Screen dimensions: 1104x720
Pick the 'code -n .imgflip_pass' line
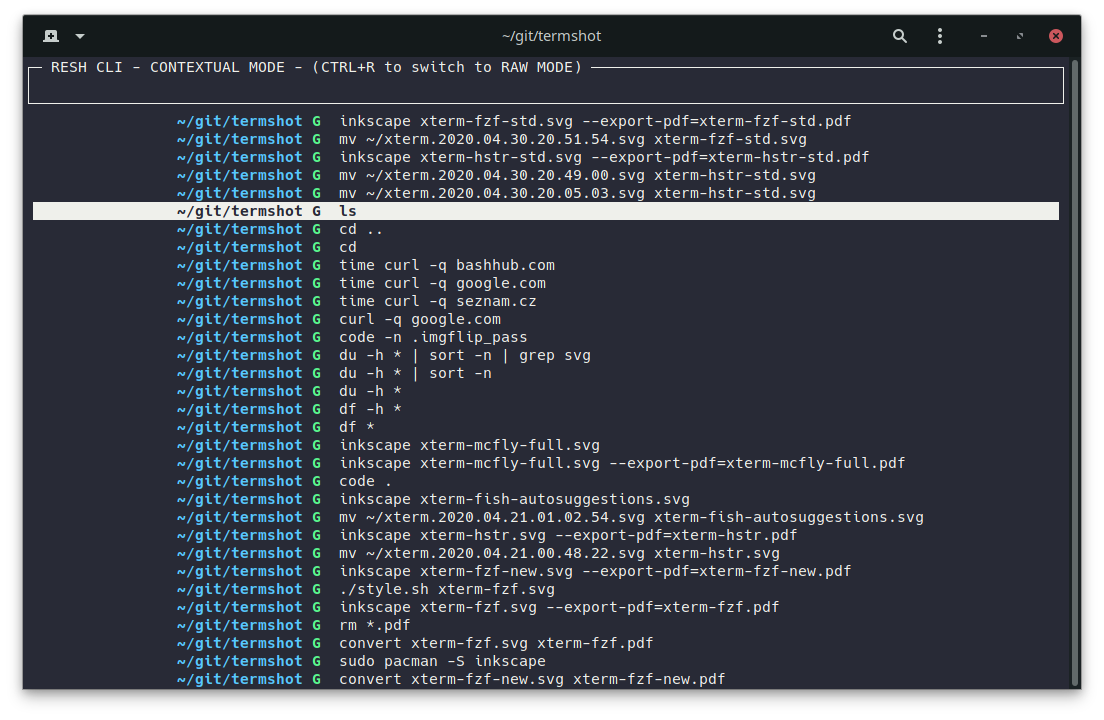click(x=432, y=337)
